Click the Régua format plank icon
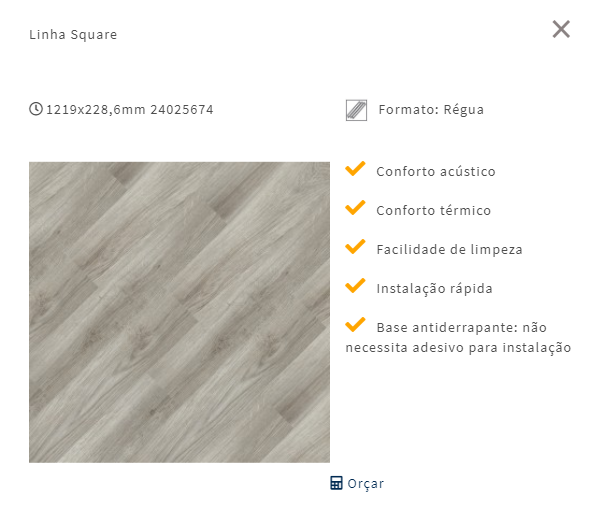 [x=356, y=110]
